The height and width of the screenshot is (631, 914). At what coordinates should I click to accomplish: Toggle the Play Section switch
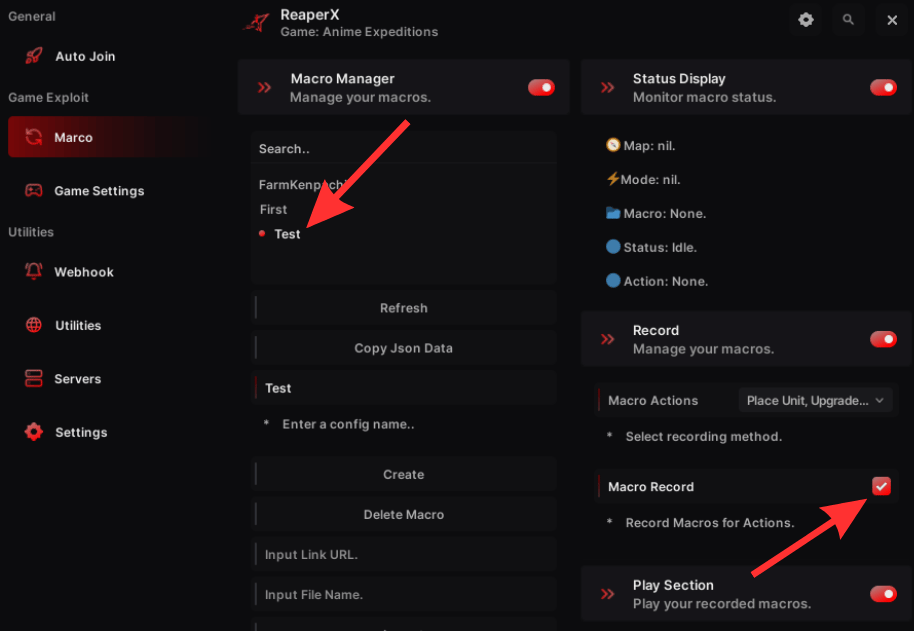[883, 594]
